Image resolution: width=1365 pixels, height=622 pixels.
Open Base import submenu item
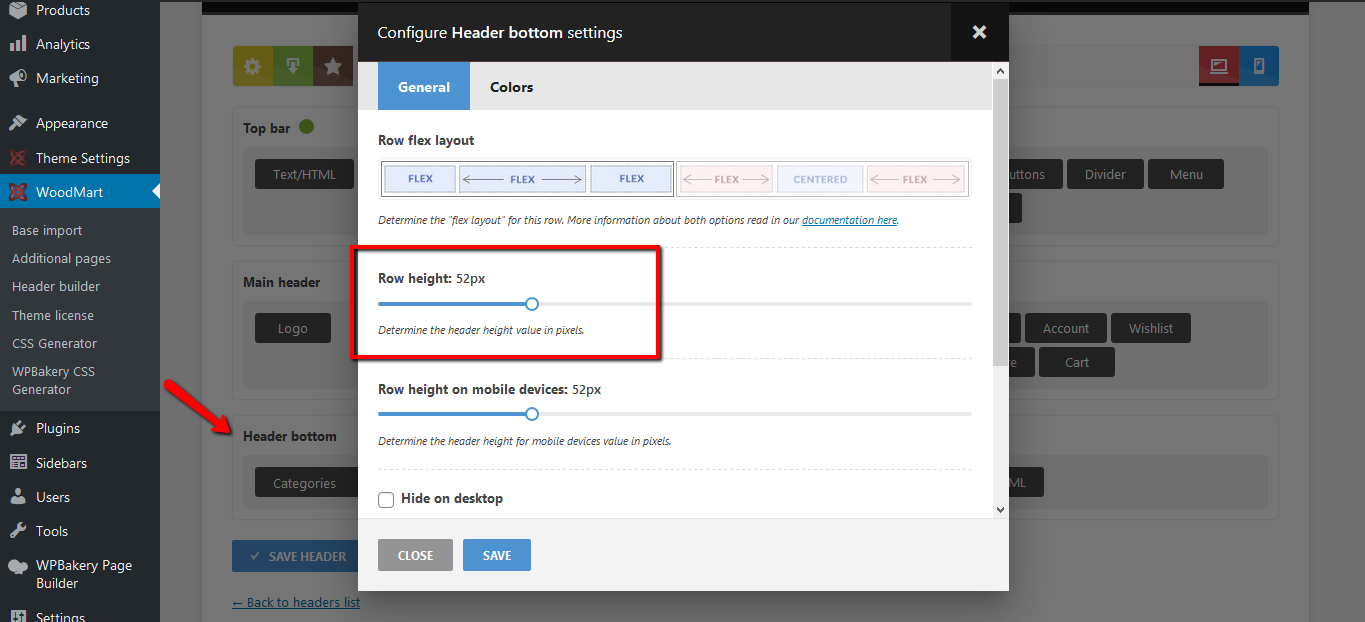pos(47,230)
